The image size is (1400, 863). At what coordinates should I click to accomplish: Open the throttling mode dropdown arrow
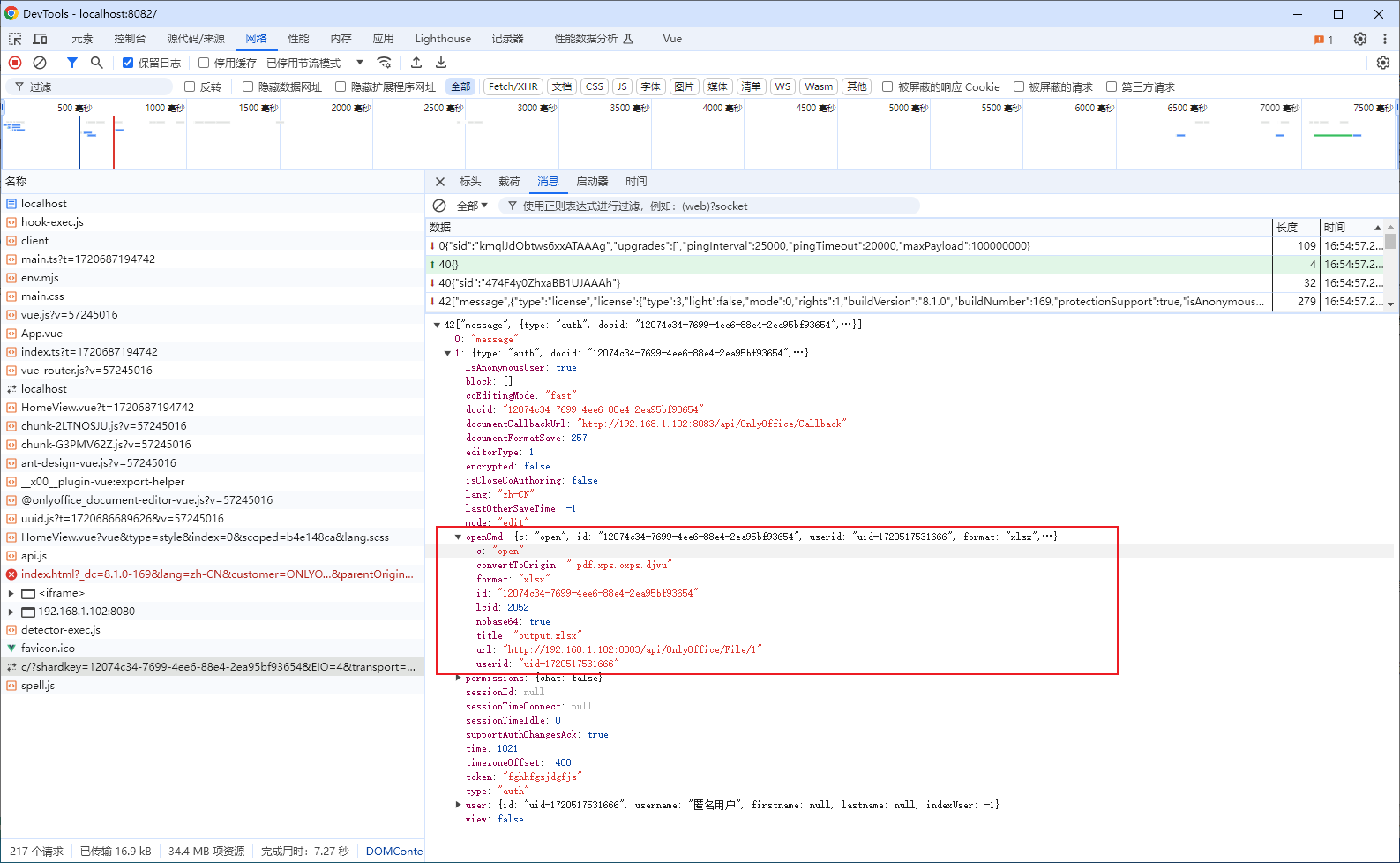(x=360, y=63)
